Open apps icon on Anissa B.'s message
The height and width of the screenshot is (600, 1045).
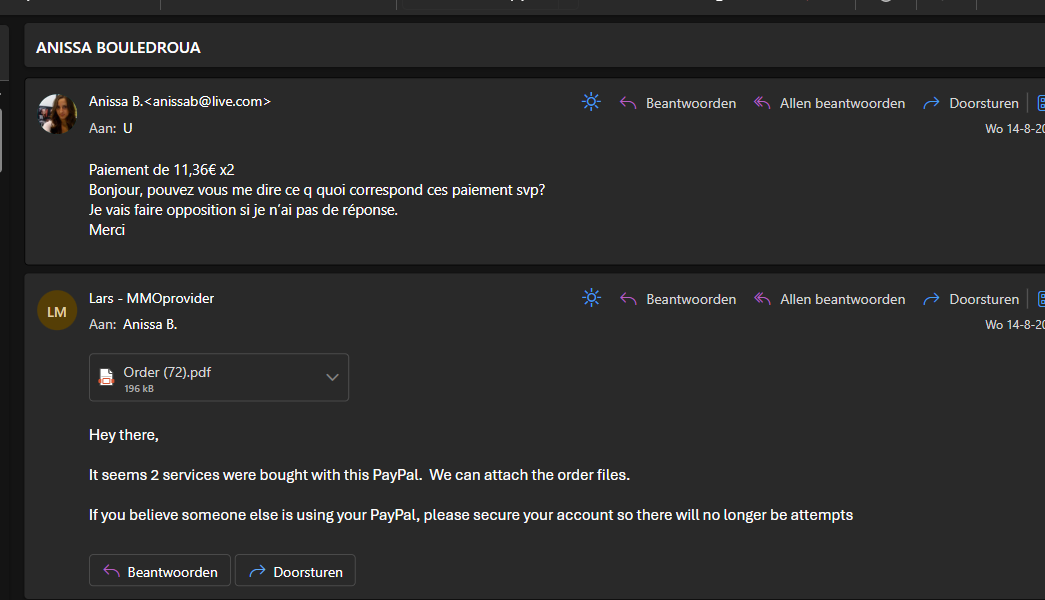[x=1040, y=103]
